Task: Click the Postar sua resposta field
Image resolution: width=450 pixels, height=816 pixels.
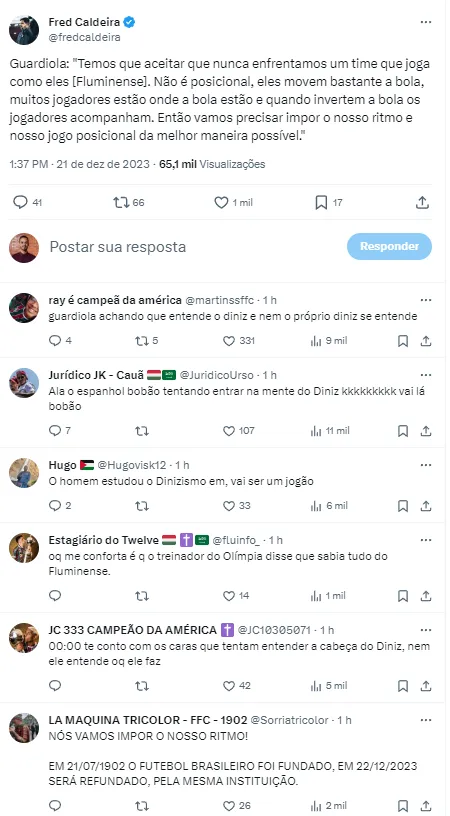Action: point(118,247)
